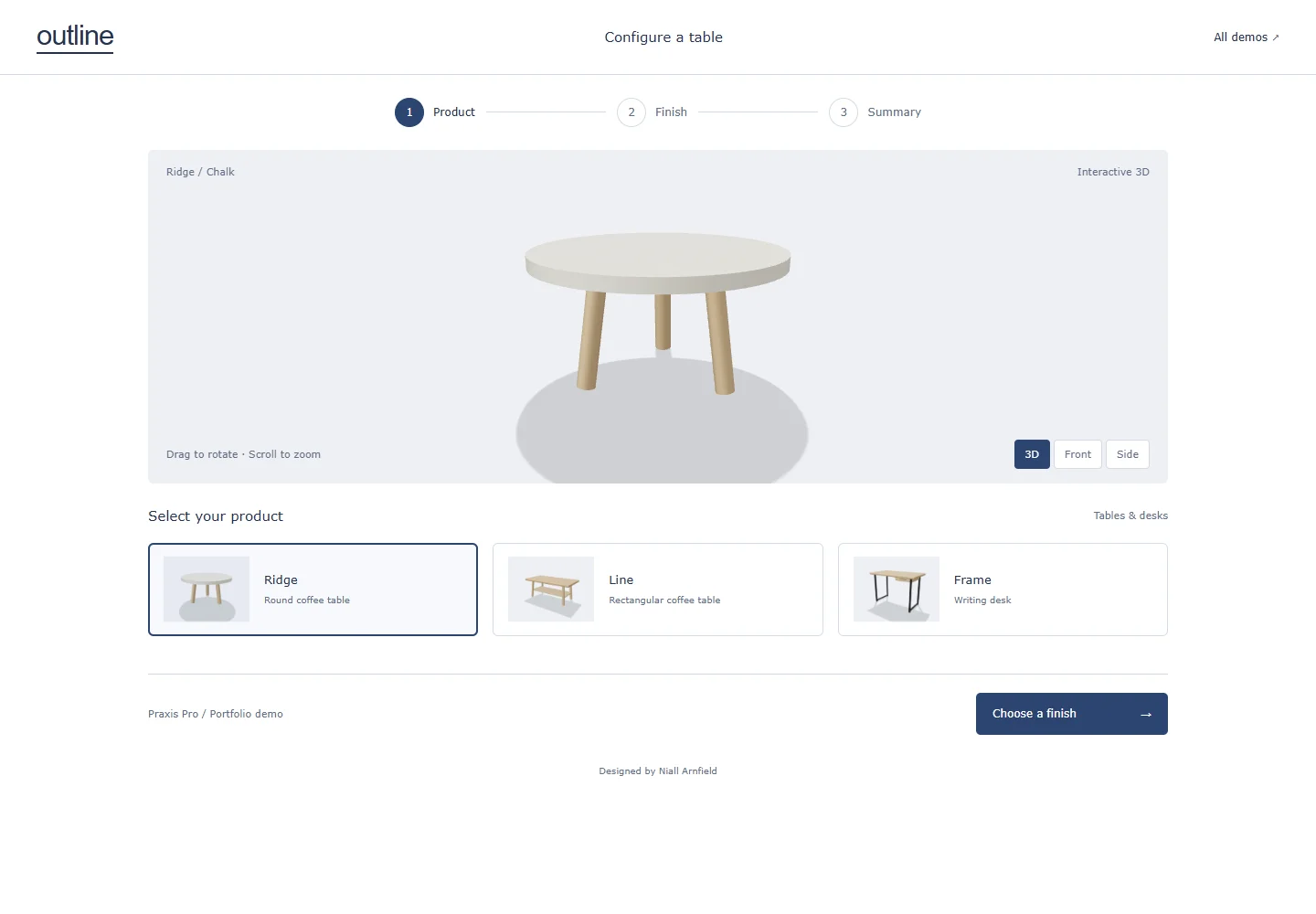Click the Tables & desks label

[1130, 515]
